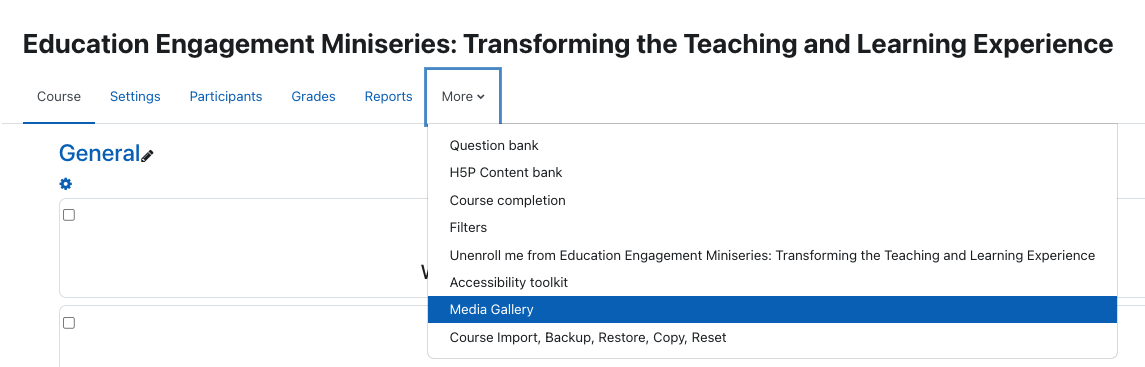Screen dimensions: 1145x367
Task: Select Question bank from the menu
Action: (x=773, y=145)
